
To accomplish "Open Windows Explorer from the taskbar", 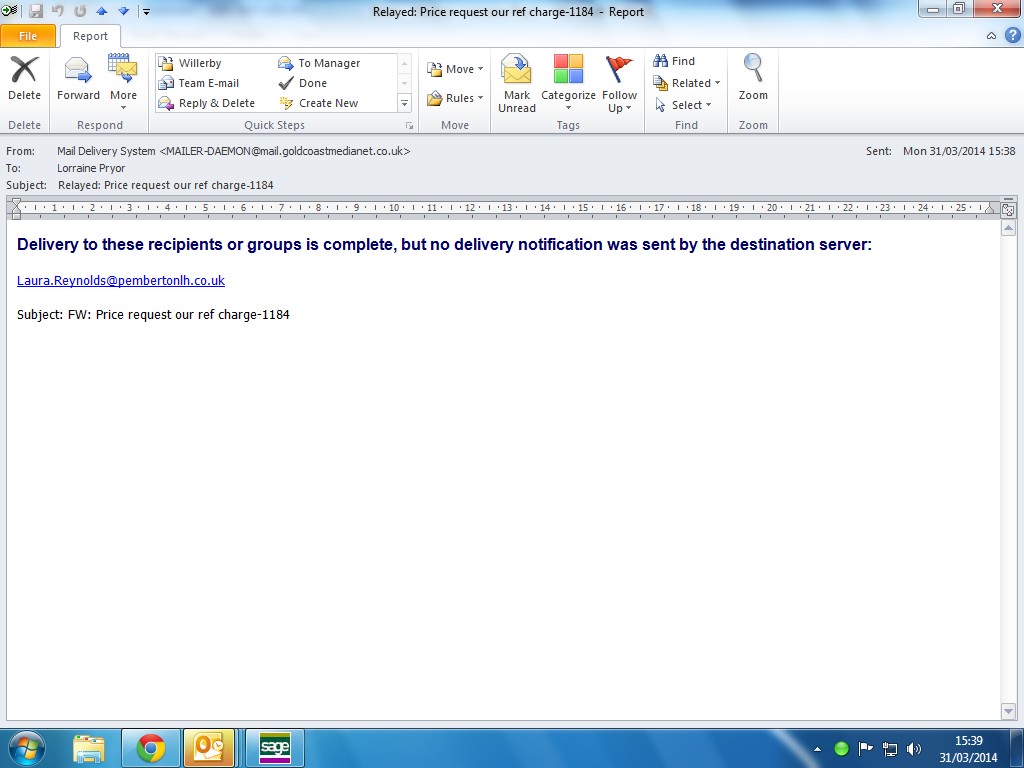I will pyautogui.click(x=89, y=748).
